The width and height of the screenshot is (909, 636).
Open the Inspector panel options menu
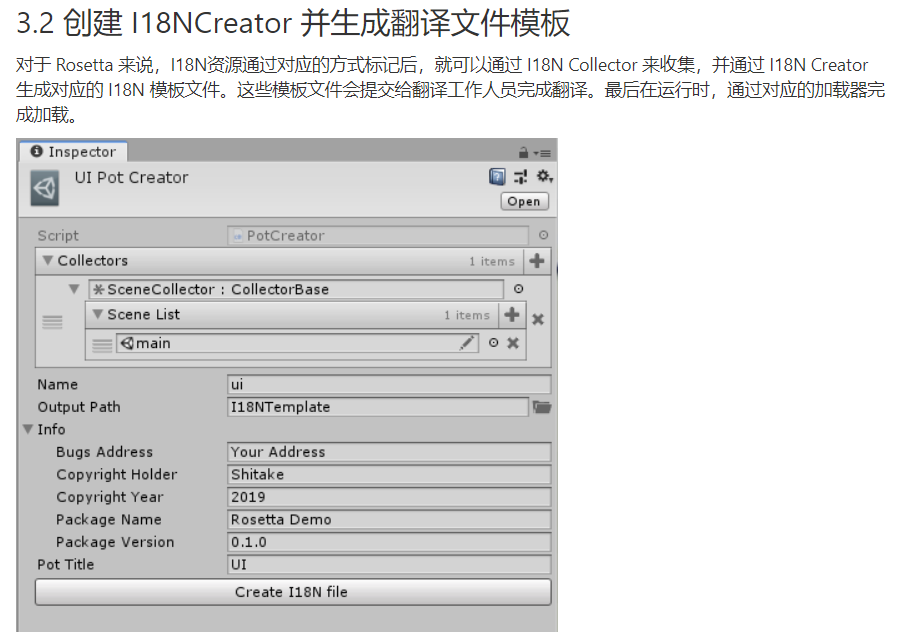pyautogui.click(x=543, y=154)
